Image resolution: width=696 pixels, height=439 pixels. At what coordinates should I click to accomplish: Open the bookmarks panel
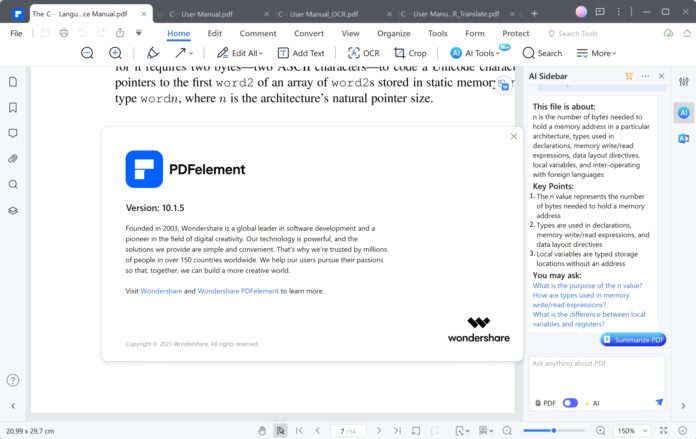coord(13,107)
